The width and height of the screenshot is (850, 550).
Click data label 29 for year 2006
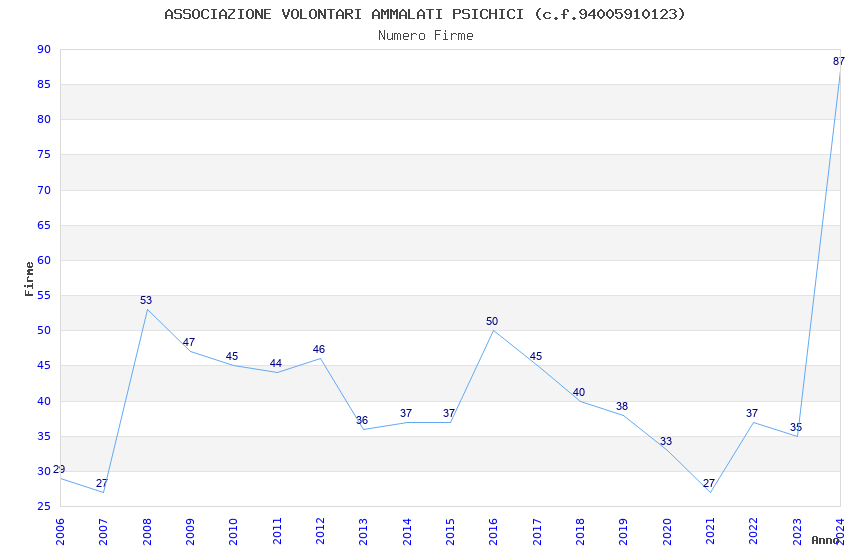(59, 469)
